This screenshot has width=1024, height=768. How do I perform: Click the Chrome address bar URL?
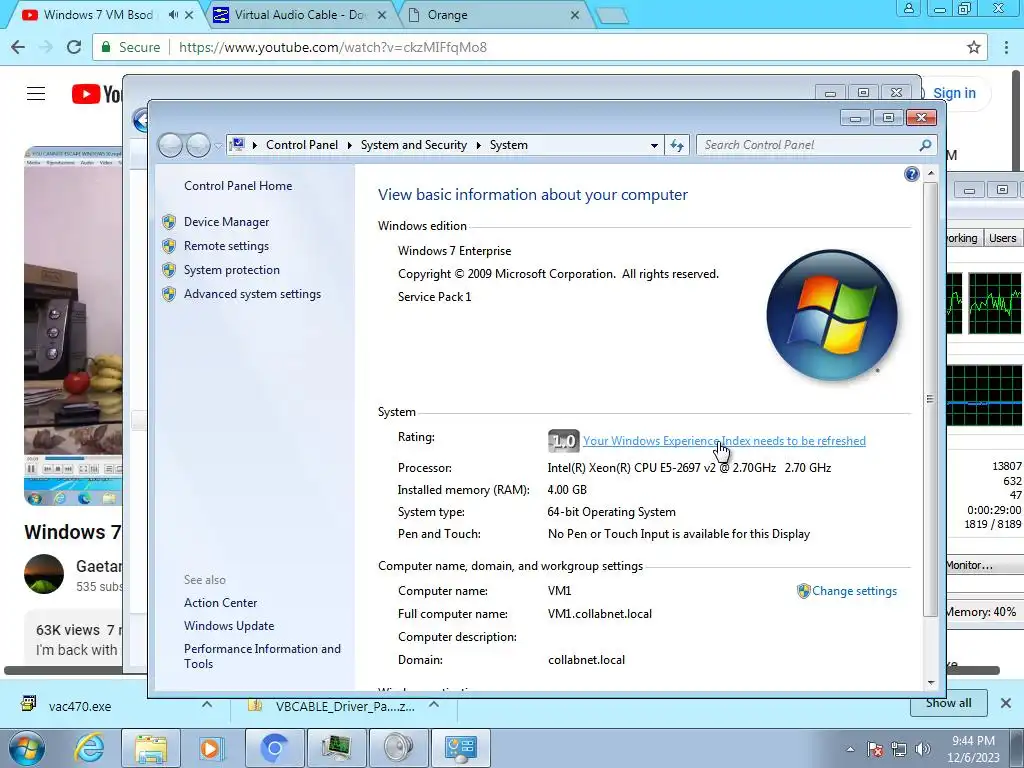click(332, 47)
